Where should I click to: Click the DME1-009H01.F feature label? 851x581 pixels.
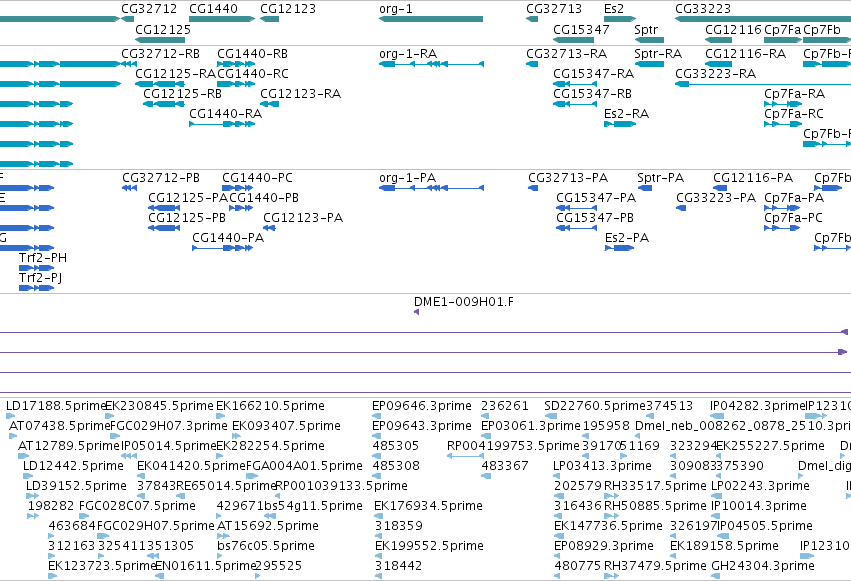click(463, 302)
